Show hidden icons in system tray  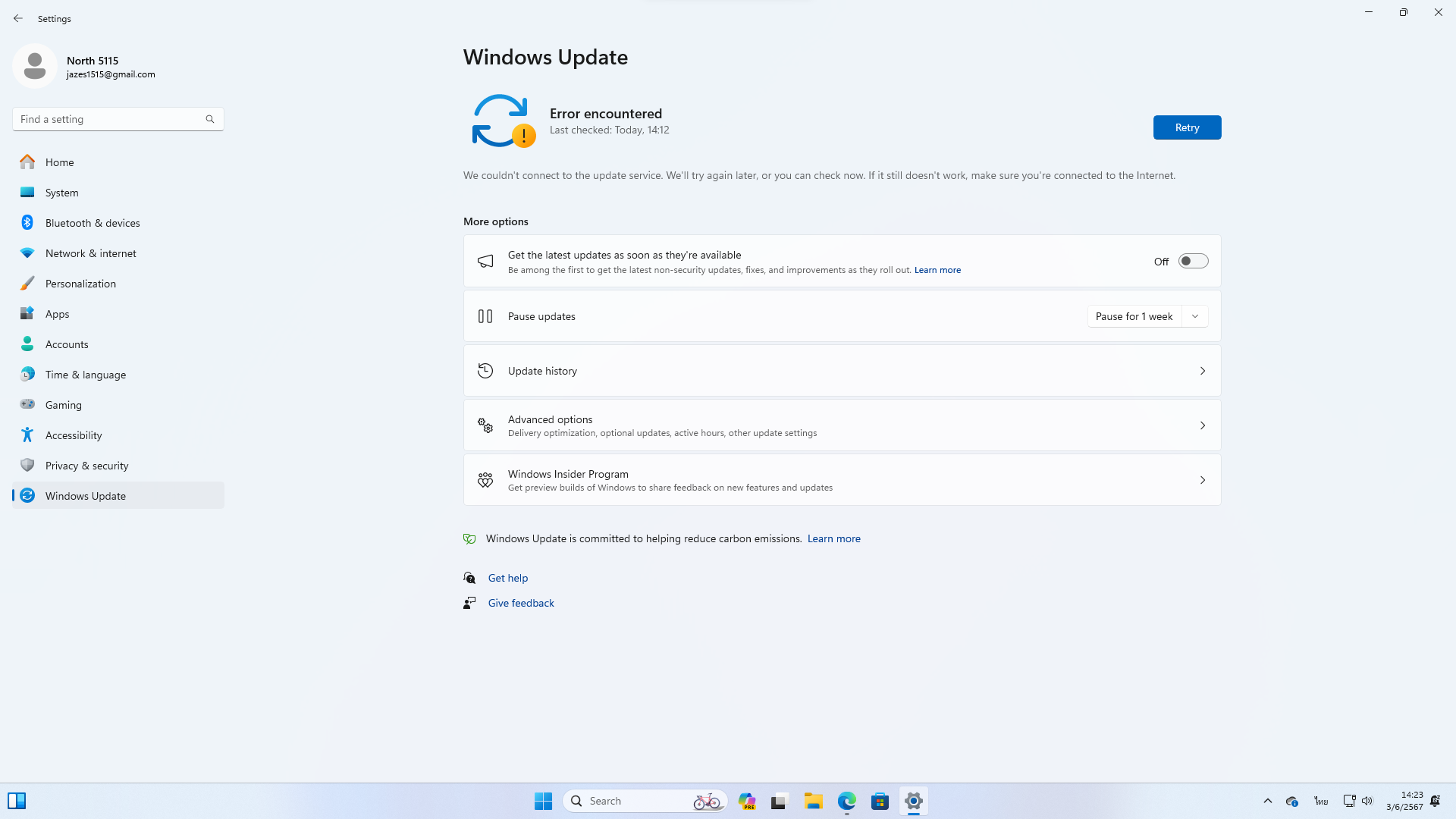pos(1267,801)
